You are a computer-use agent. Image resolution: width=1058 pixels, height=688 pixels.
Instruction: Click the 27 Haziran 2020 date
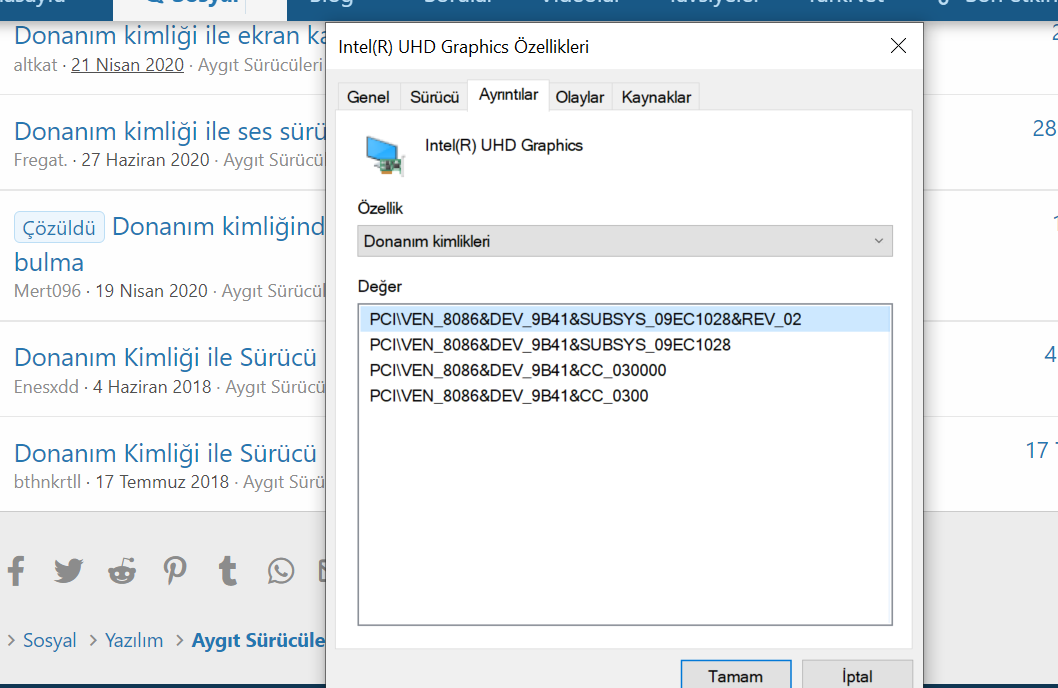coord(146,161)
